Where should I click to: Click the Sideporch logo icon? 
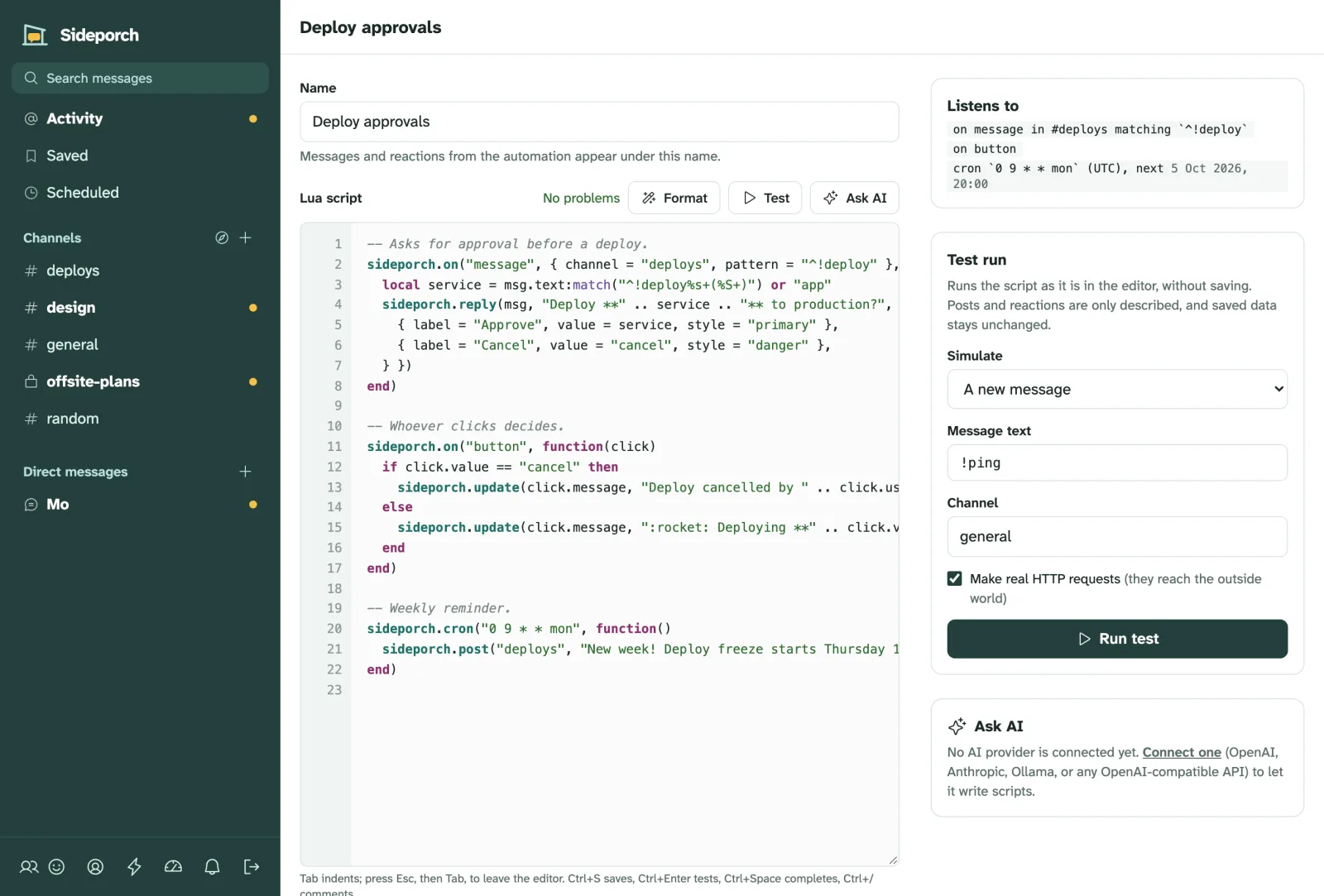click(x=35, y=35)
